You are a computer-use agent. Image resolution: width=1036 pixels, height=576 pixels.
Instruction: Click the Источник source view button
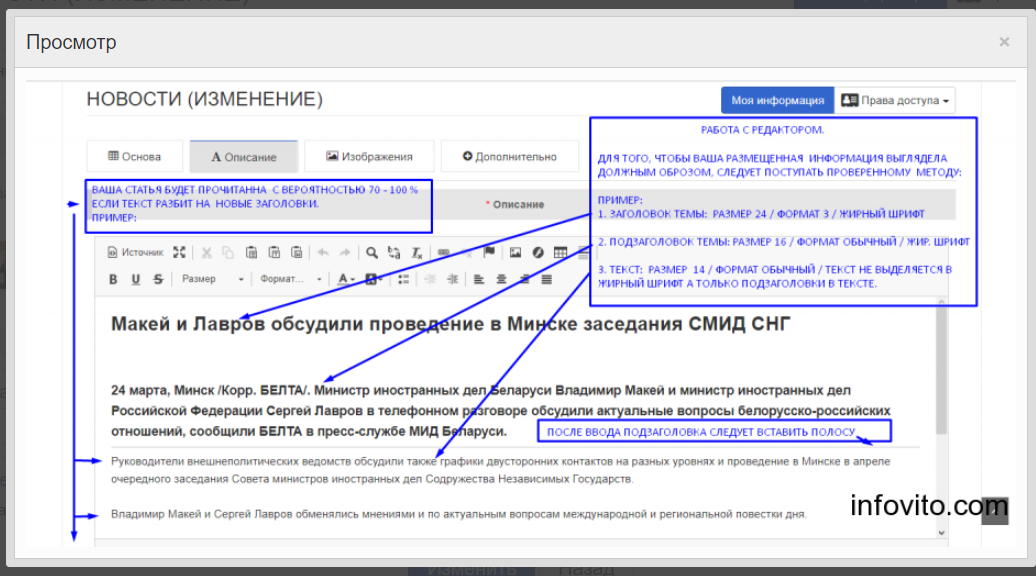coord(135,252)
